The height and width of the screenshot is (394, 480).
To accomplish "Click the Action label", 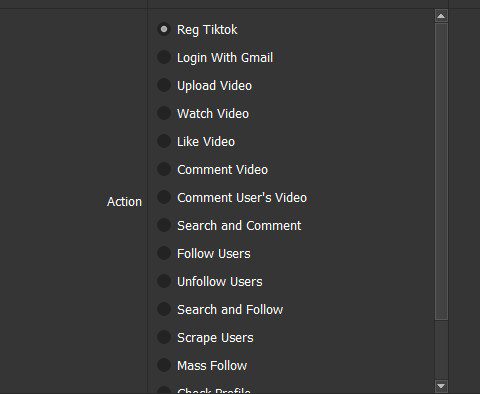I will pyautogui.click(x=124, y=202).
